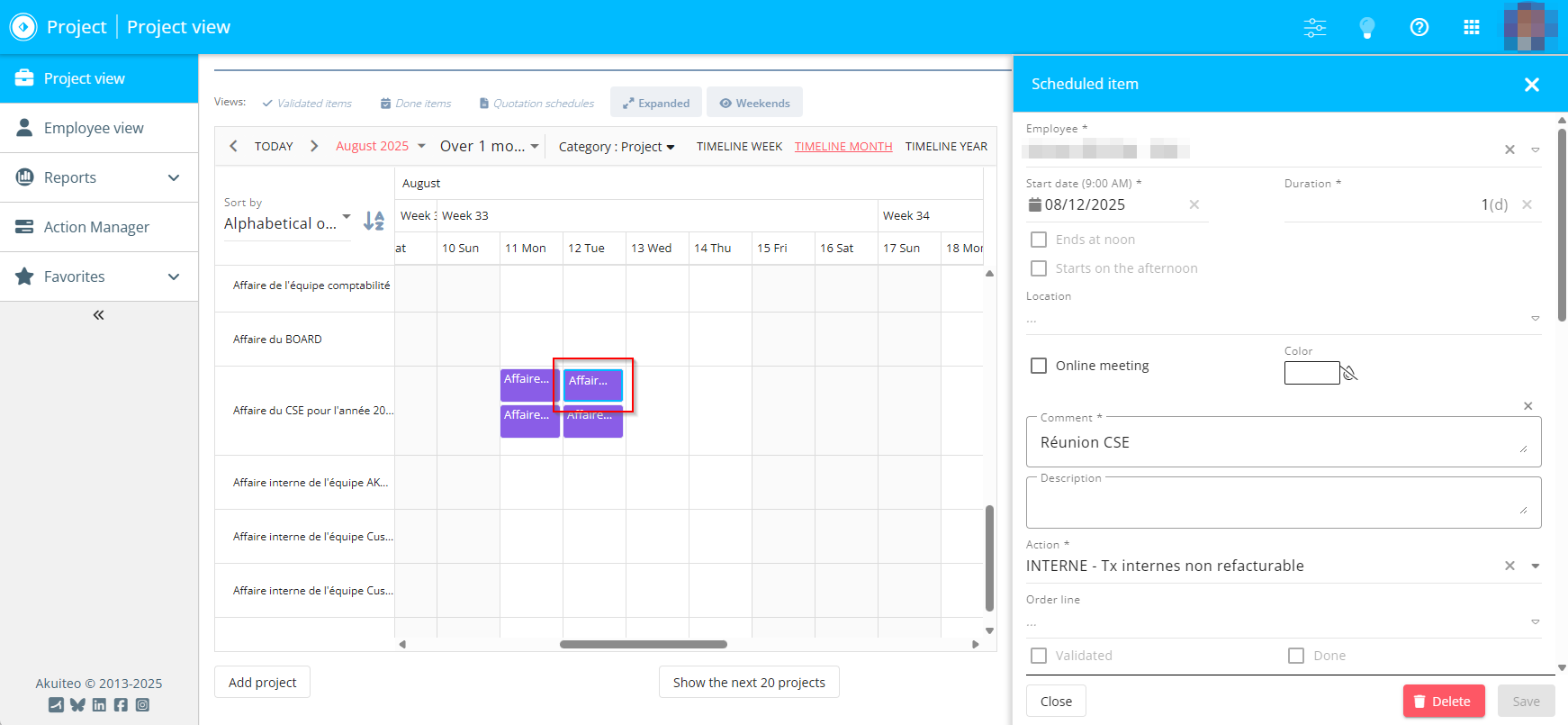This screenshot has width=1568, height=725.
Task: Open Employee view in sidebar
Action: [x=94, y=128]
